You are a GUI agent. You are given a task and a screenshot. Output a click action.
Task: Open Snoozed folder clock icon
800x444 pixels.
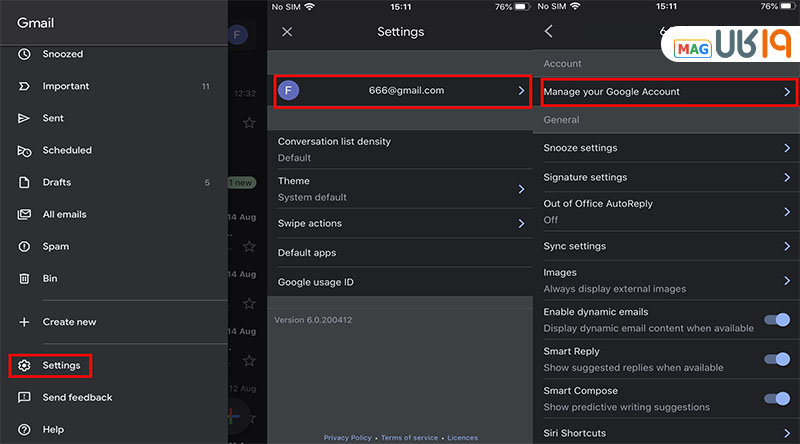pyautogui.click(x=24, y=54)
